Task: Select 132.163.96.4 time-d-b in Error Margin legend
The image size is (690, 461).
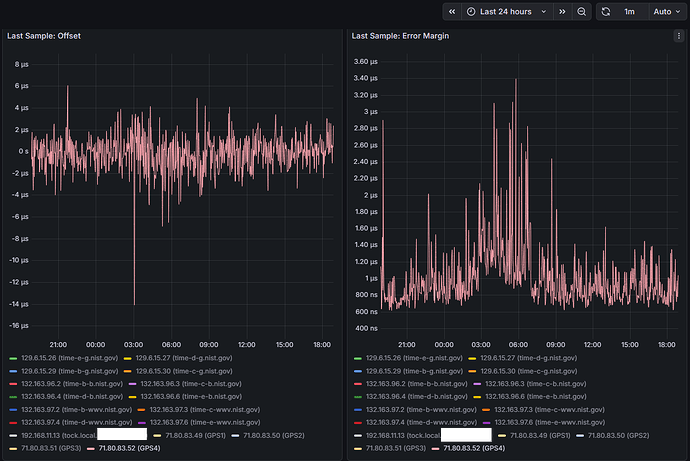Action: 417,396
